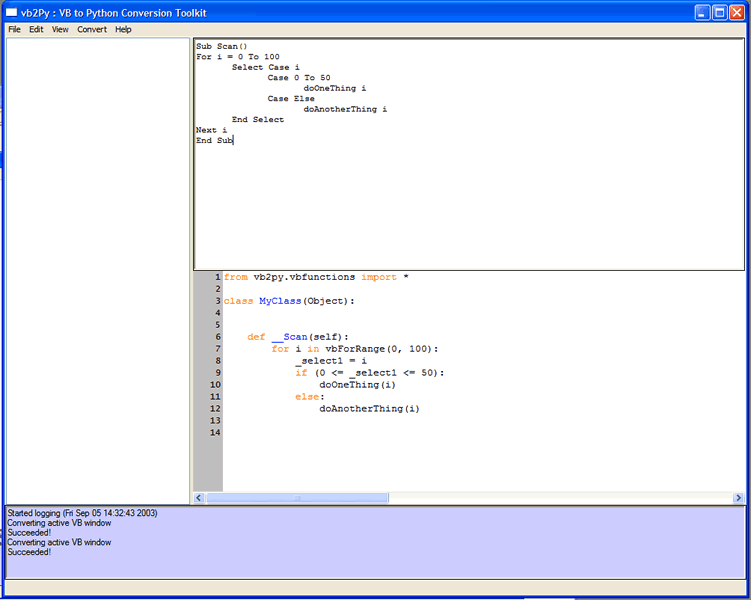Screen dimensions: 751x600
Task: Click the last 'Succeeded!' log entry
Action: 29,552
